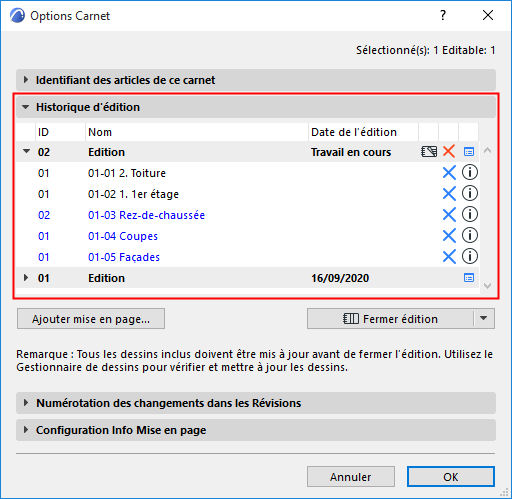Expand the Edition 01 row in history

26,278
